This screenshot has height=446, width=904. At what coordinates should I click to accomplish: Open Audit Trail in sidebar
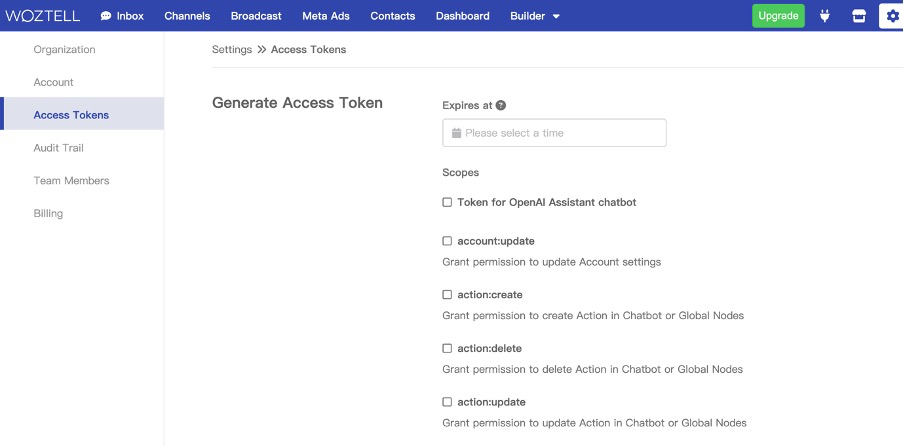tap(58, 148)
